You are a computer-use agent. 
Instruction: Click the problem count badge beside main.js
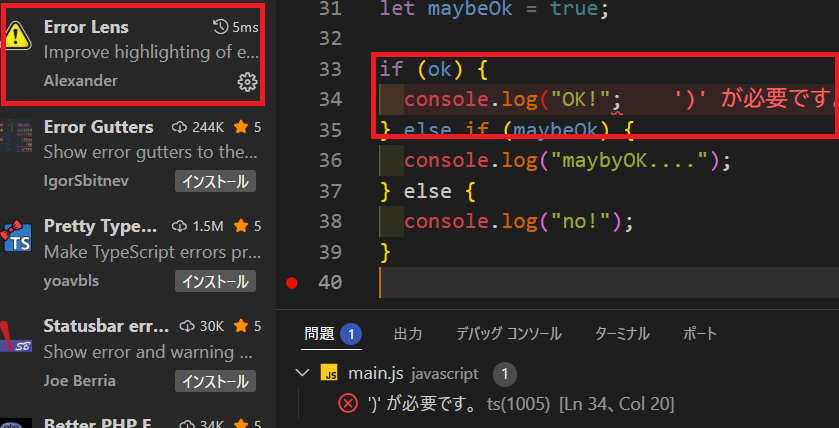point(505,374)
